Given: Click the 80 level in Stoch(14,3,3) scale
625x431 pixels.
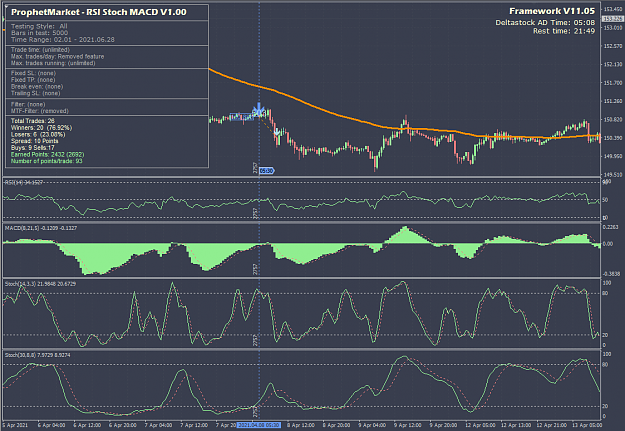Looking at the screenshot, I should click(605, 293).
